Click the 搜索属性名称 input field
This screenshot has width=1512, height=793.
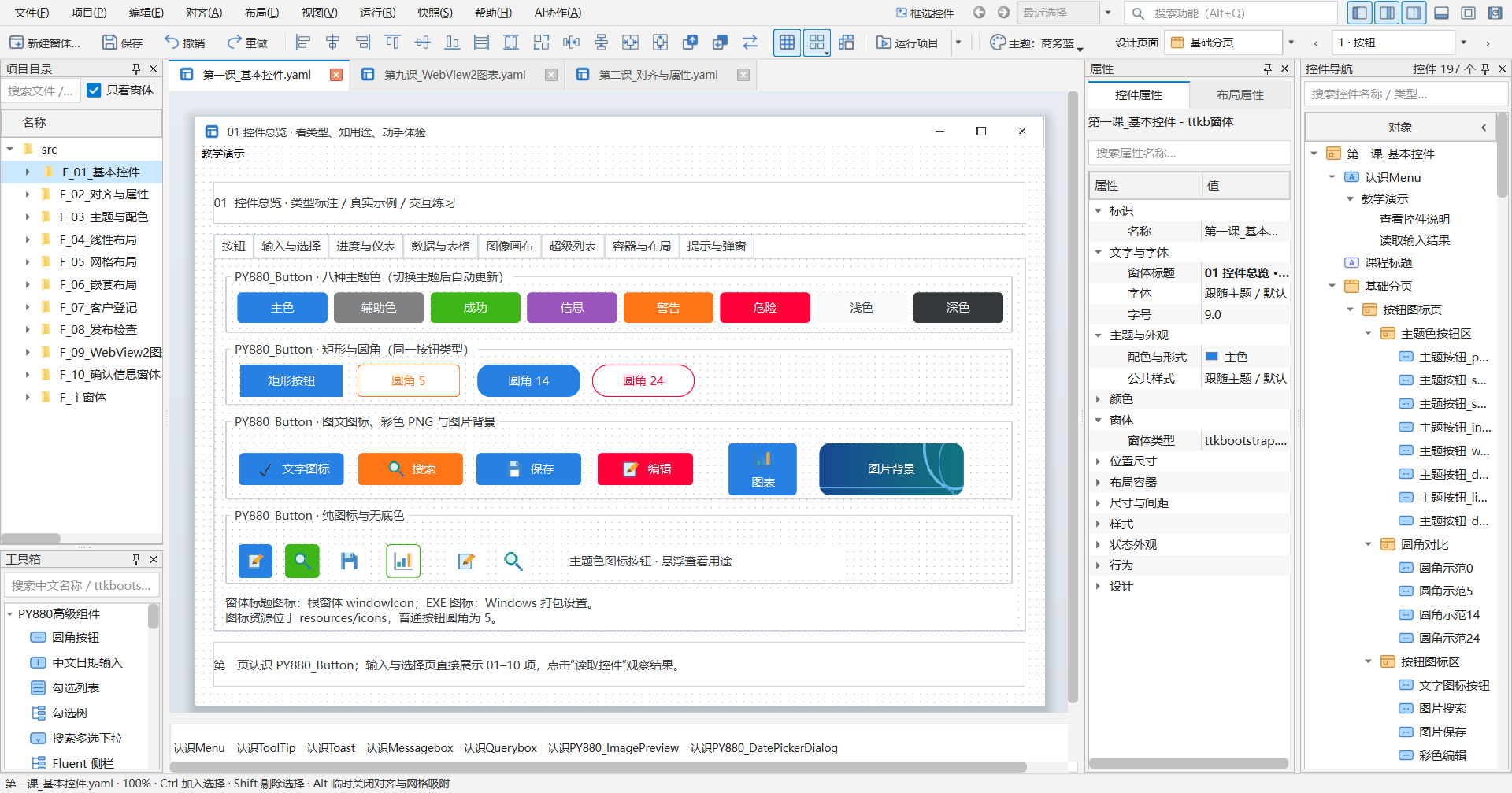tap(1189, 154)
